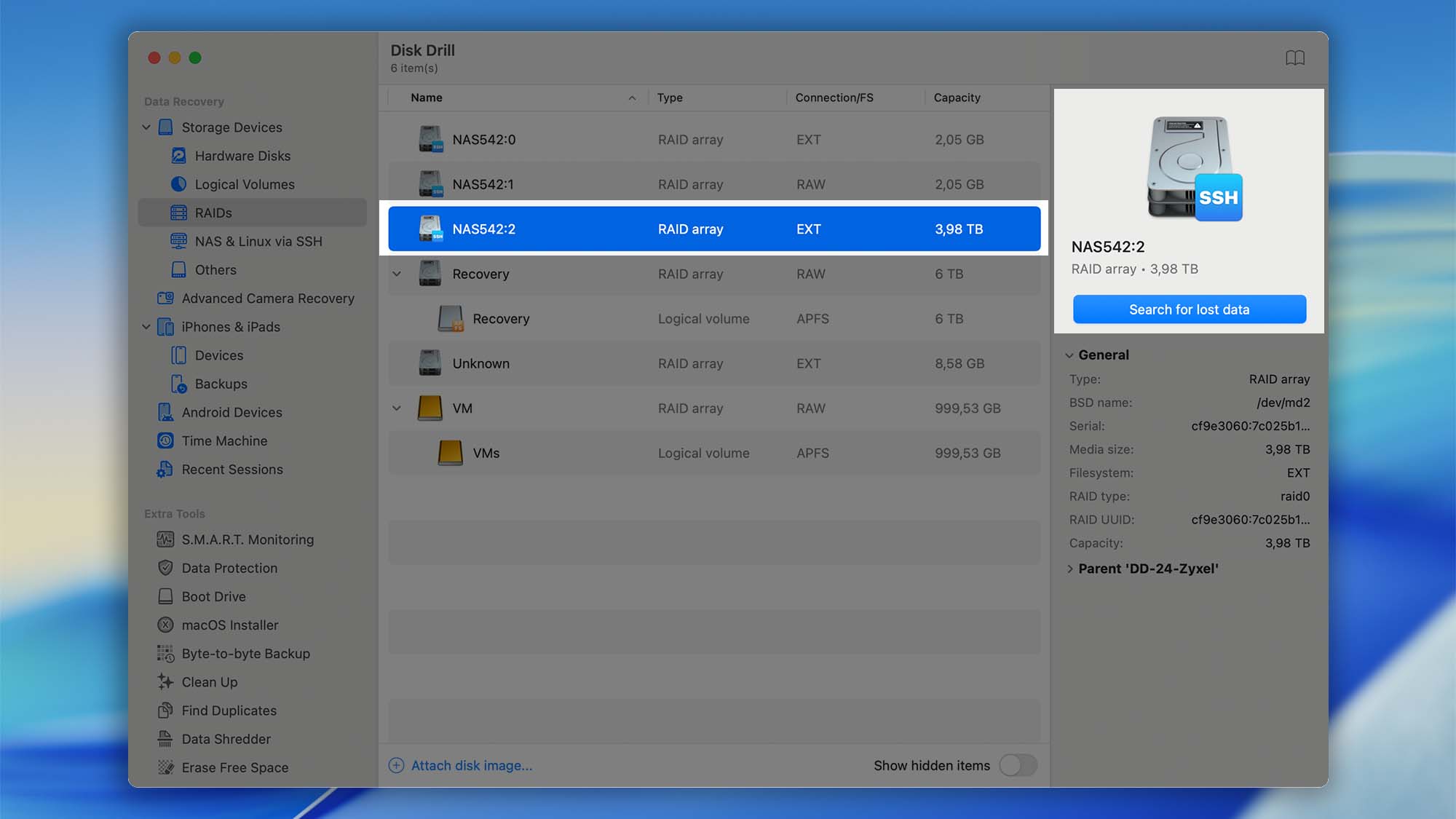Click the plus icon beside Attach disk image
1456x819 pixels.
click(396, 765)
